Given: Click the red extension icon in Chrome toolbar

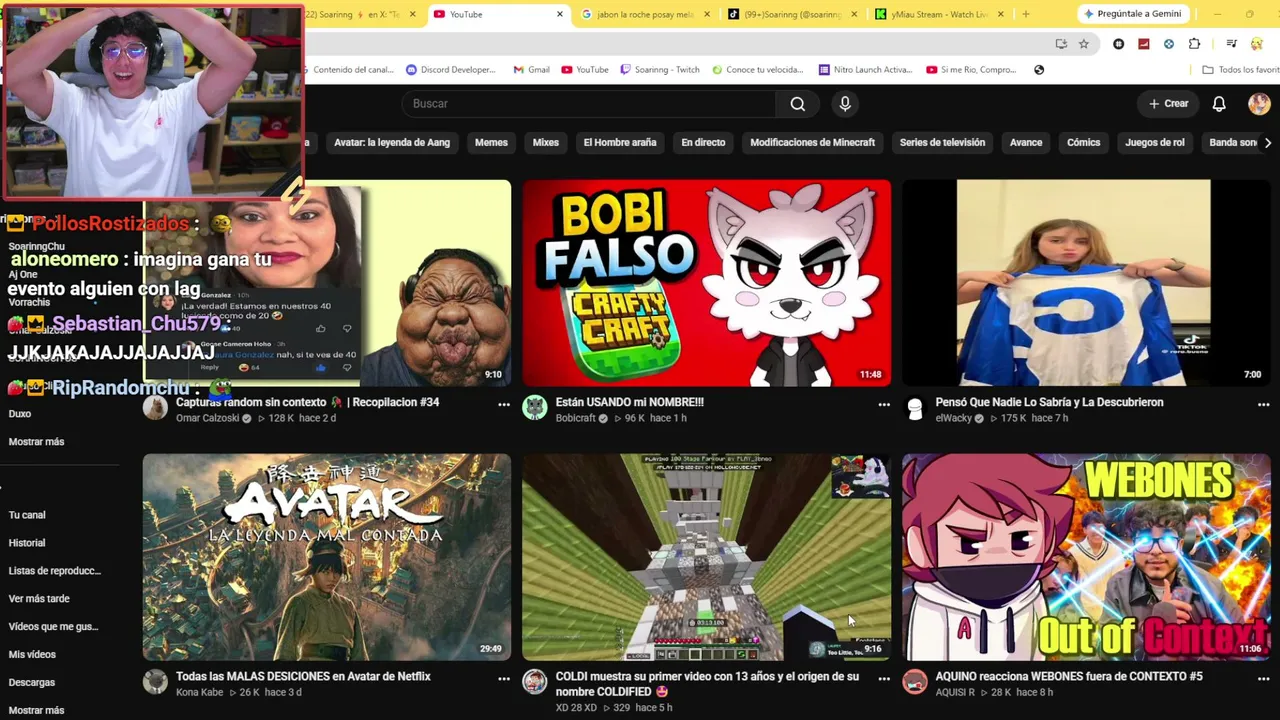Looking at the screenshot, I should (x=1143, y=44).
